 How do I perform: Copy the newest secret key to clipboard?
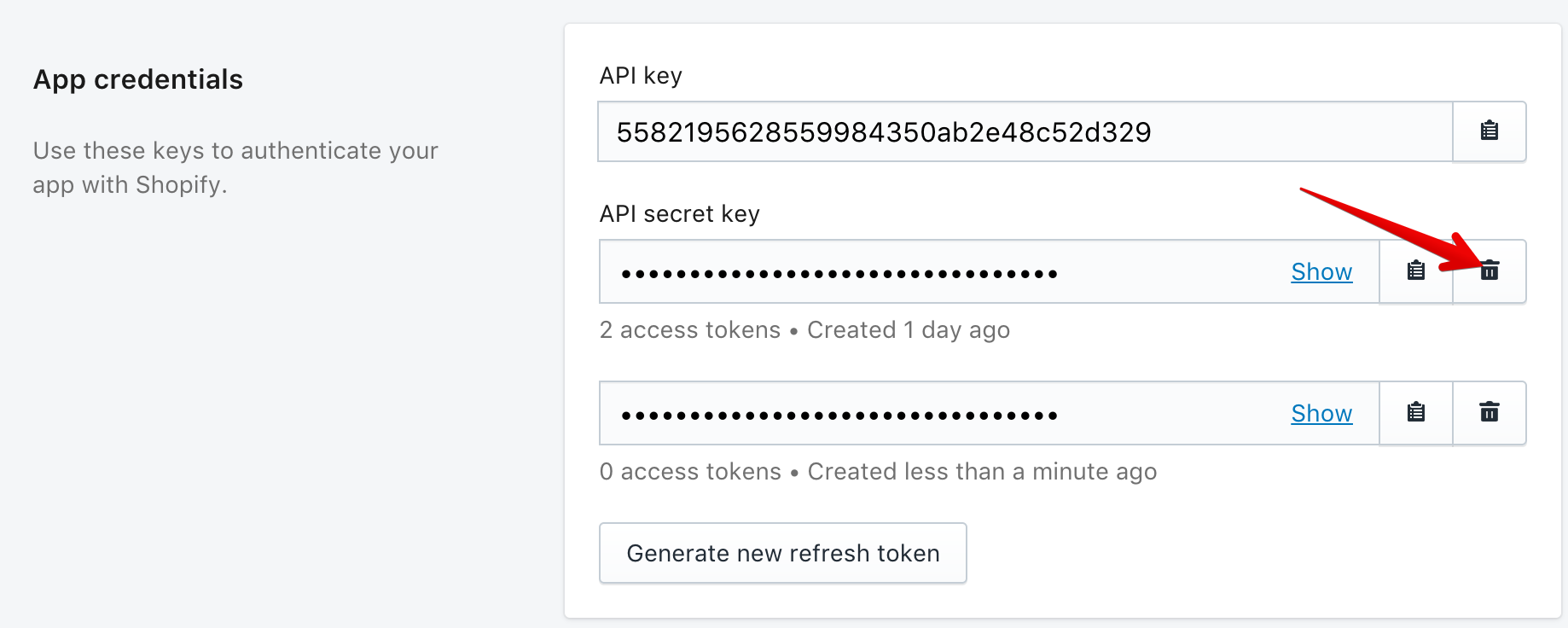1416,413
